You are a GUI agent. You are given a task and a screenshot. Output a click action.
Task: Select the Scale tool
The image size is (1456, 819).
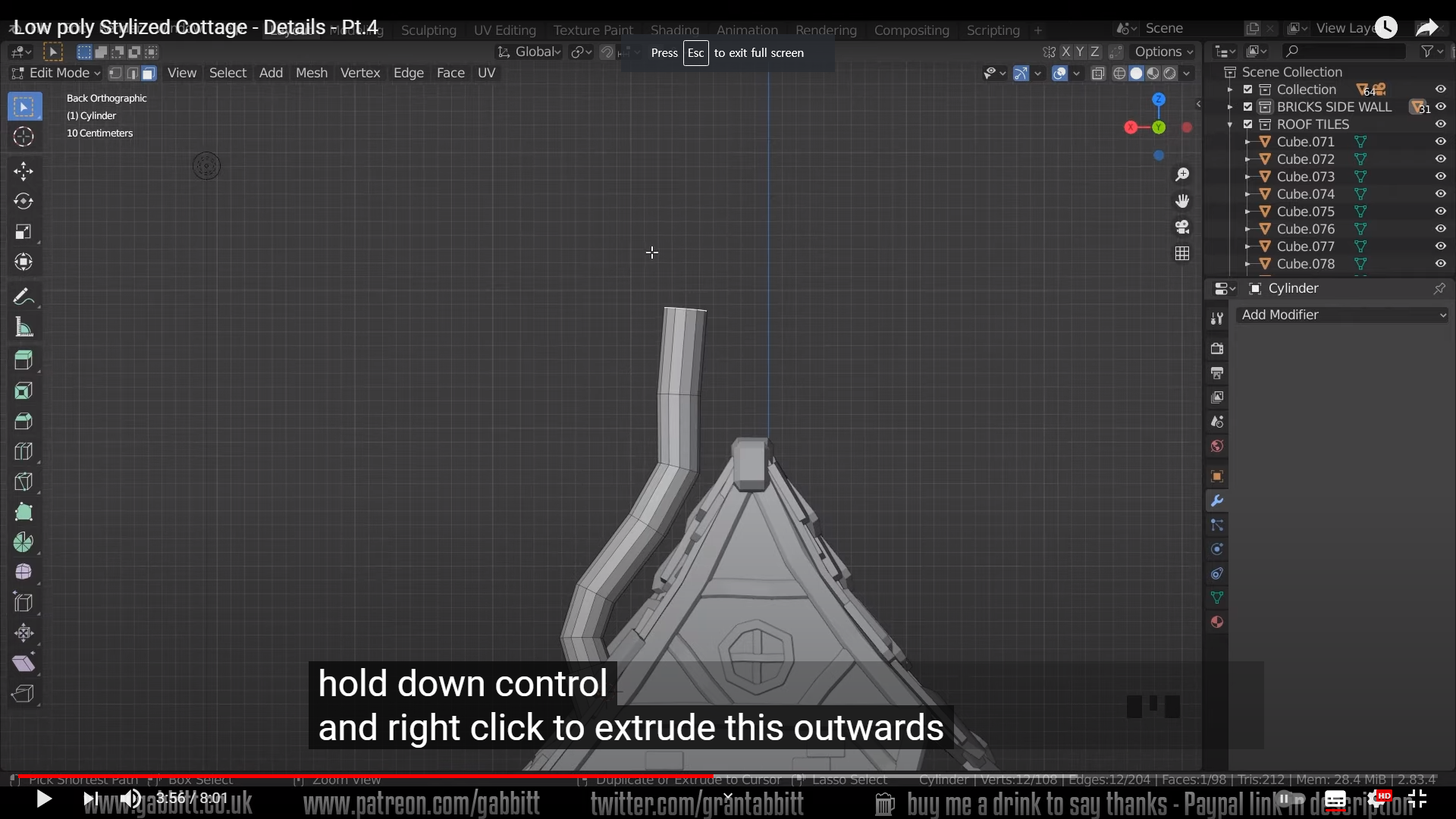24,231
